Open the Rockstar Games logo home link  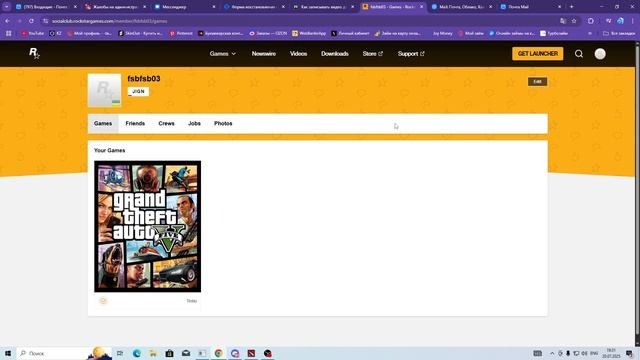[34, 53]
